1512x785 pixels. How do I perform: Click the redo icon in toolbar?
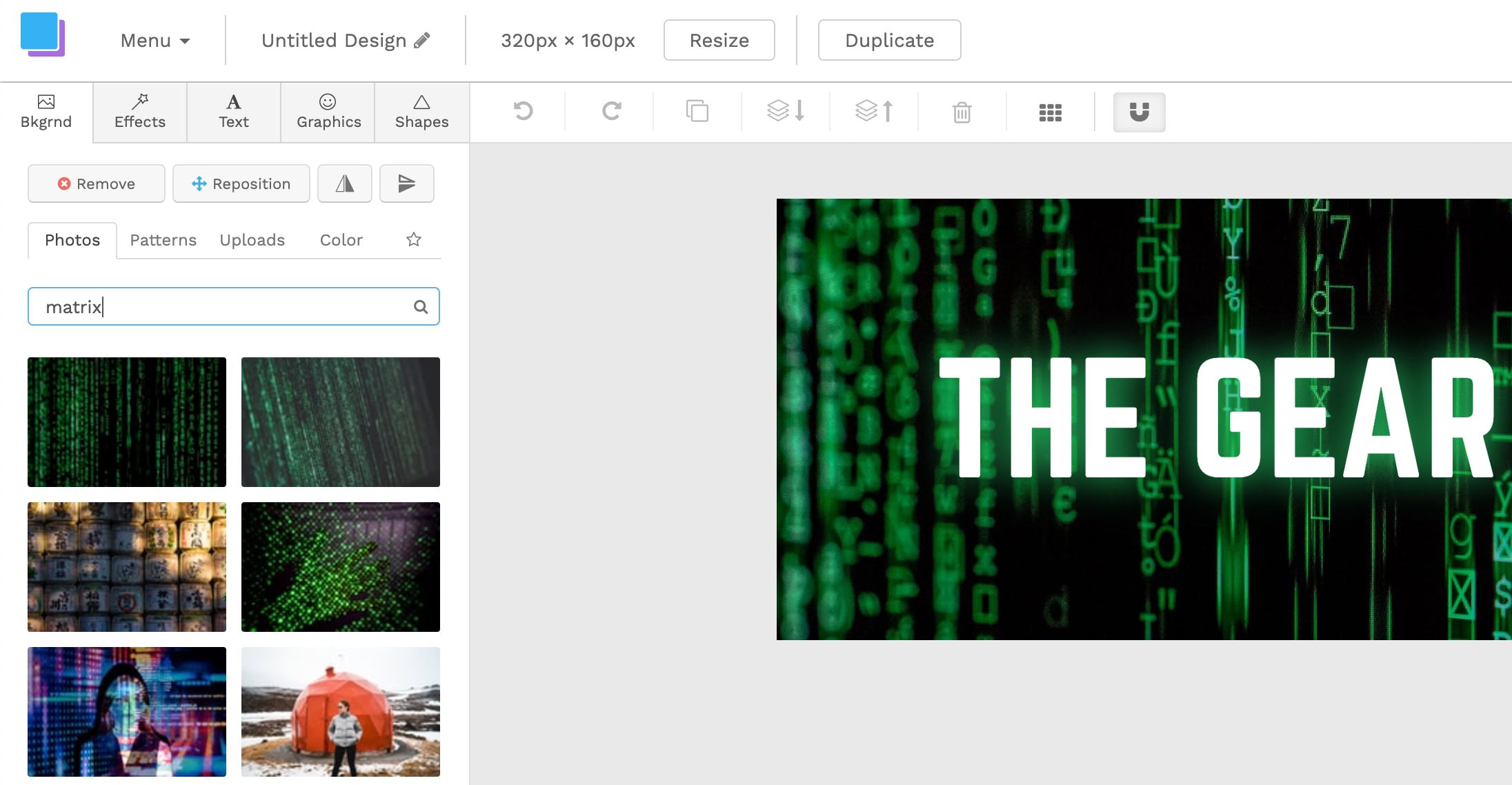(x=610, y=111)
